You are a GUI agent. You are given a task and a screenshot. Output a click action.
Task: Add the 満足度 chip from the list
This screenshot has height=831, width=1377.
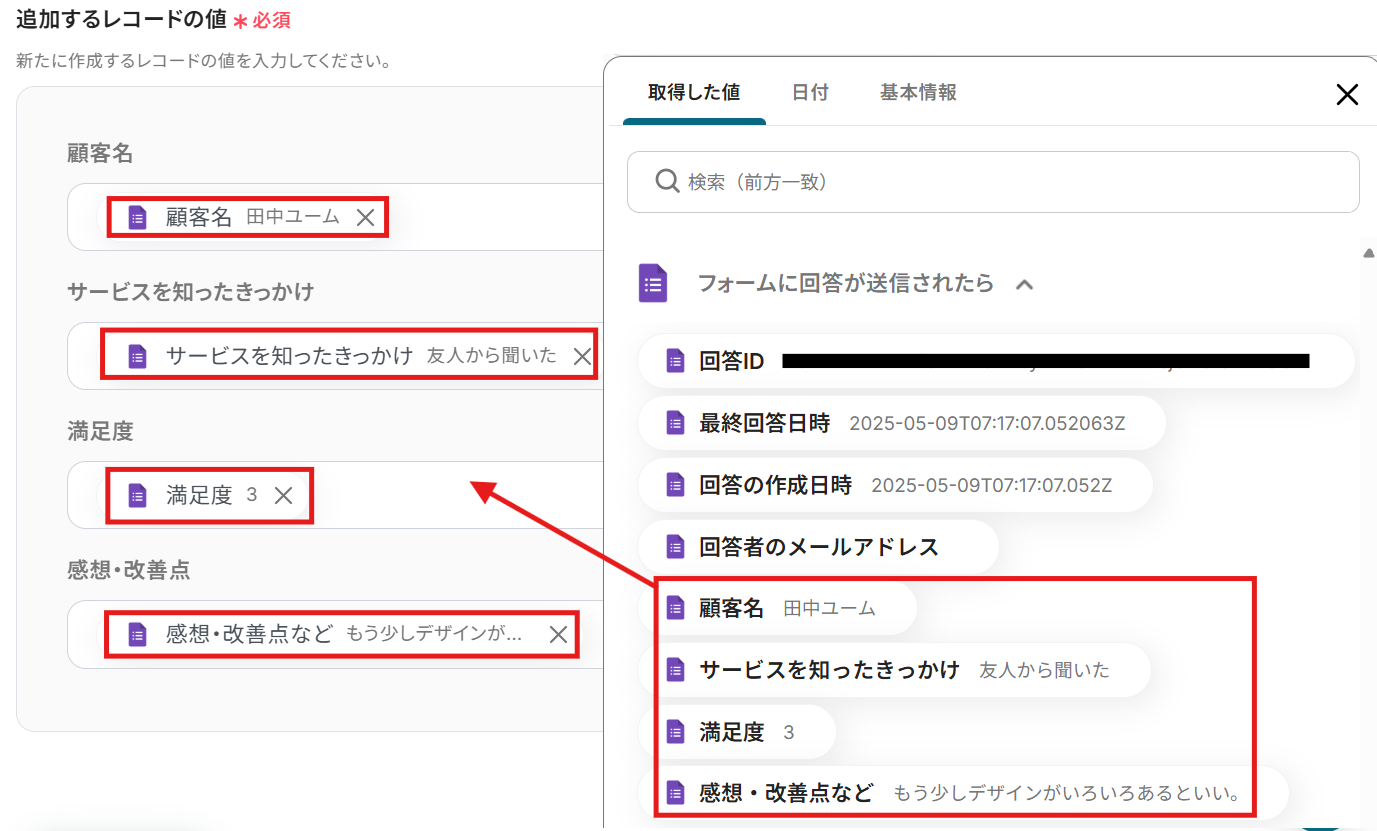pos(731,732)
